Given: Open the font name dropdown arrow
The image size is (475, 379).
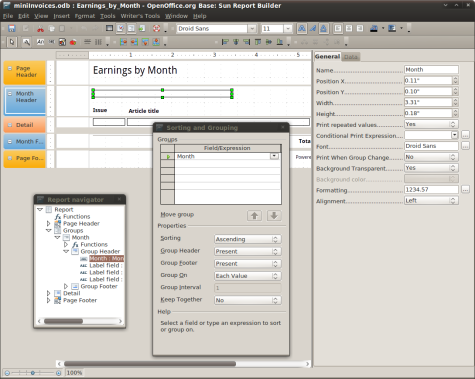Looking at the screenshot, I should pos(252,29).
